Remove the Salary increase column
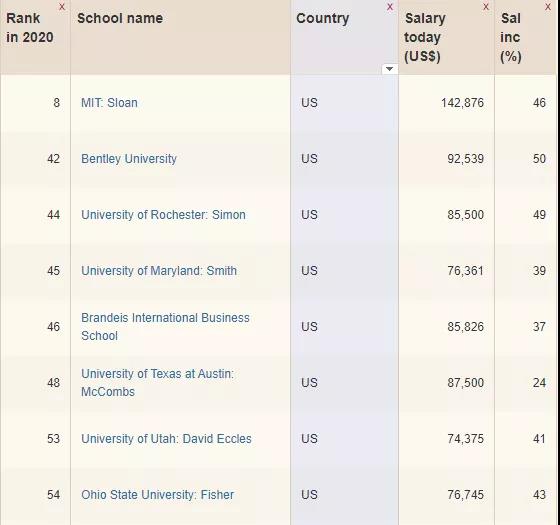Screen dimensions: 560x525 (x=548, y=7)
